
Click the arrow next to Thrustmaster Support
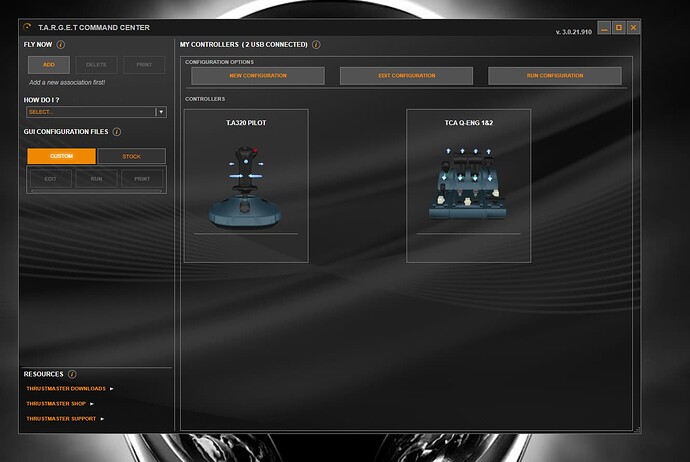click(102, 418)
